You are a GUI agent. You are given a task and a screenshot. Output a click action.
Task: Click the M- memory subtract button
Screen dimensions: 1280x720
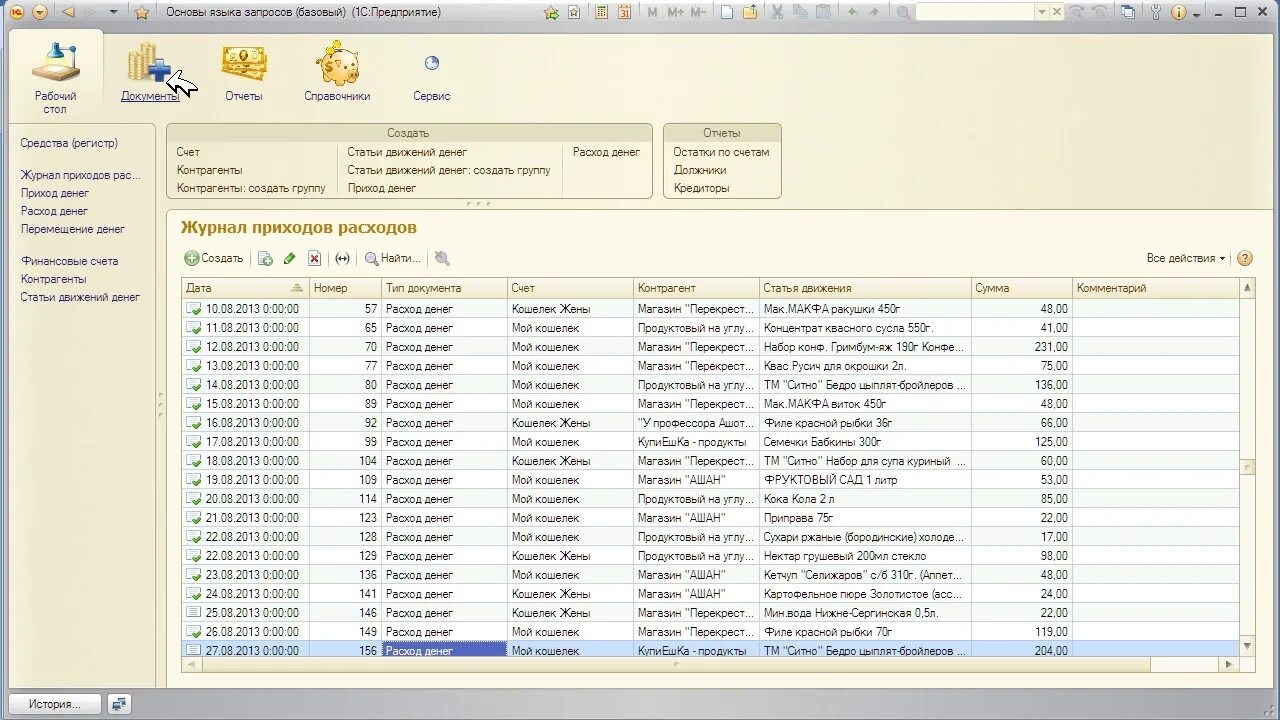click(x=698, y=12)
